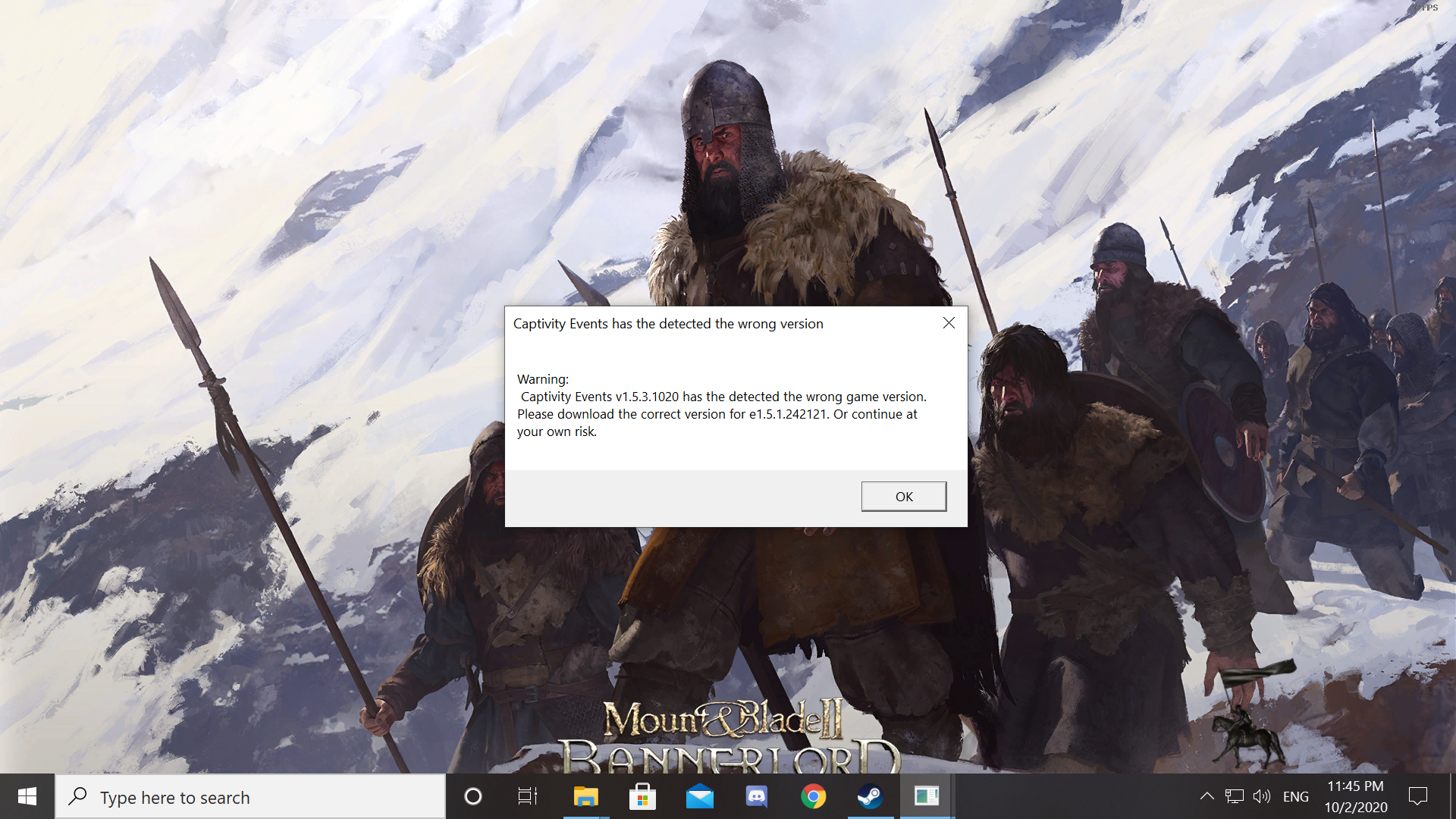This screenshot has width=1456, height=819.
Task: Open the Windows Start menu
Action: (x=27, y=796)
